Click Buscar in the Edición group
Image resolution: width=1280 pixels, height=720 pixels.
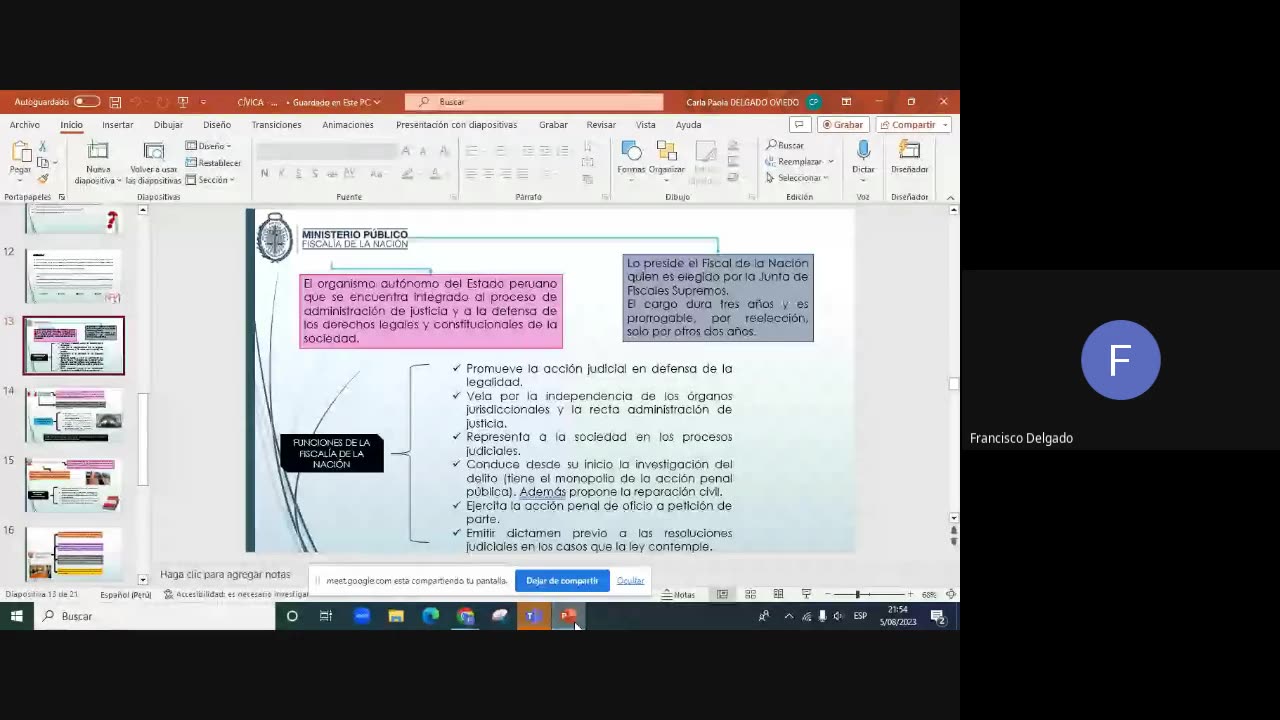pos(785,145)
